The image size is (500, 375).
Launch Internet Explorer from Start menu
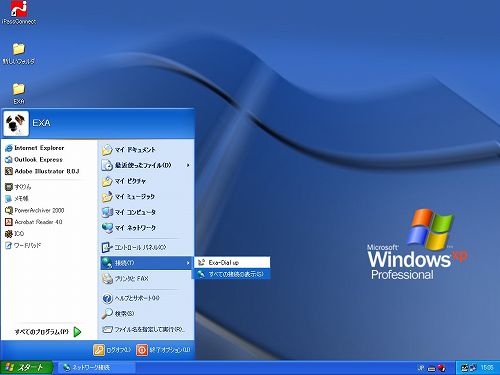[34, 148]
